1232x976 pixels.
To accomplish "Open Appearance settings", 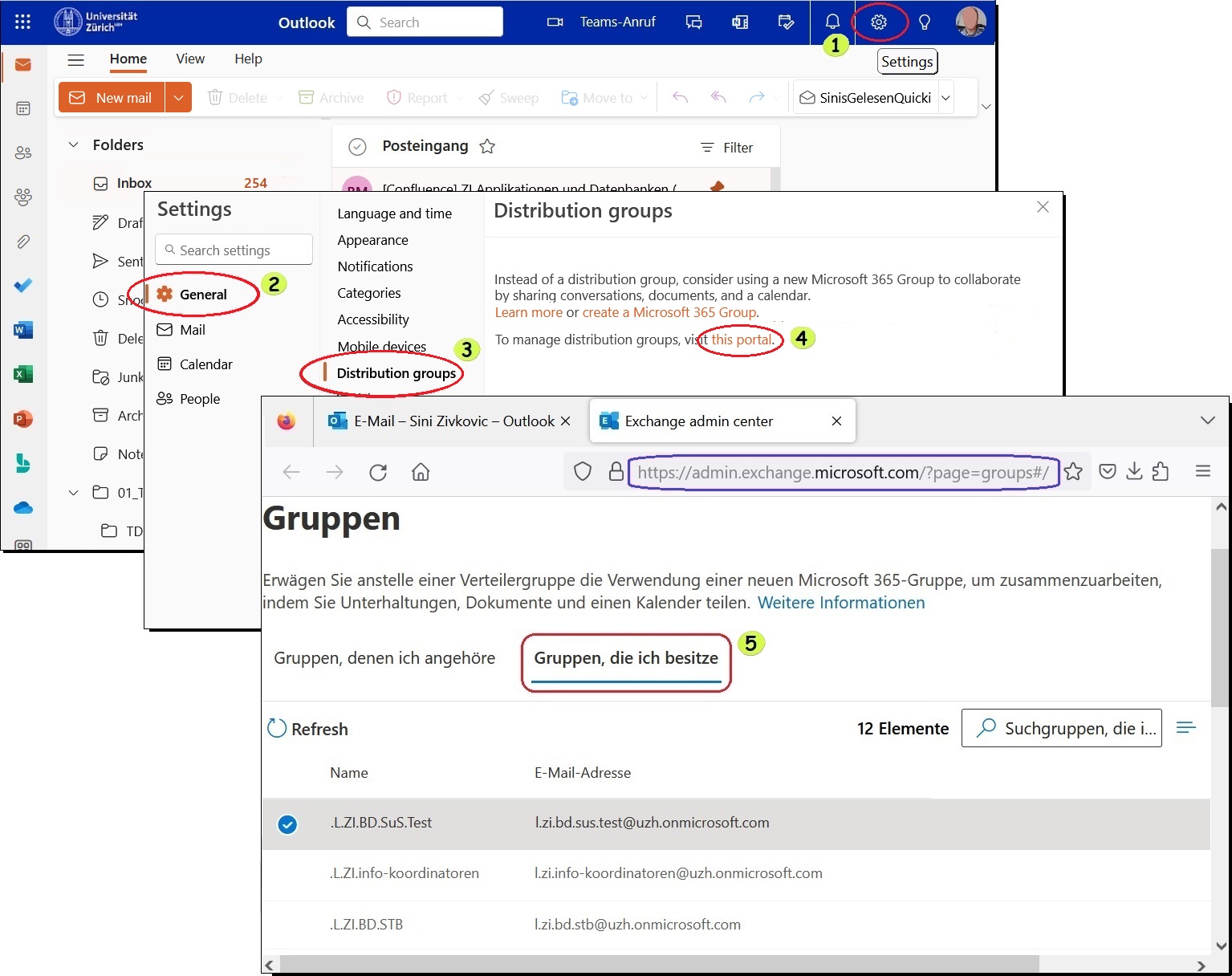I will 372,240.
